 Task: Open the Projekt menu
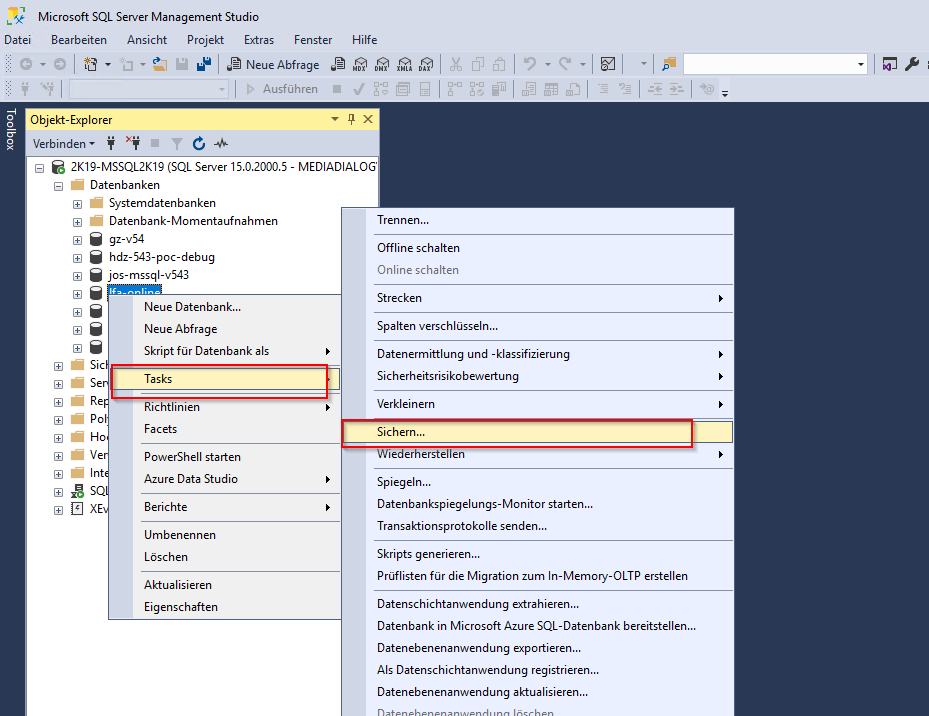(x=206, y=40)
